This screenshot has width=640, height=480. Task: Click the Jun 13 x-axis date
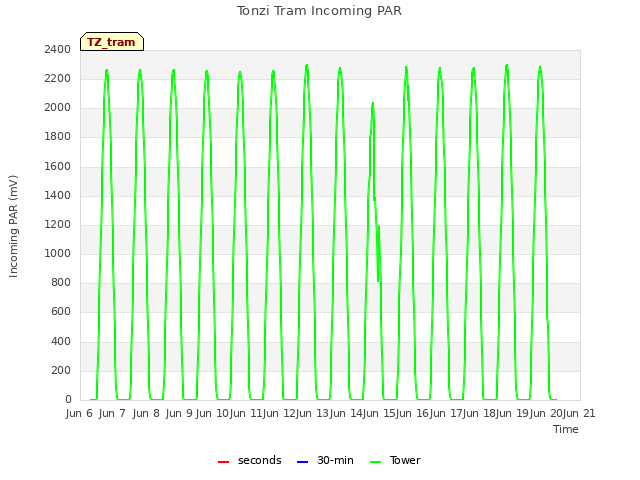pyautogui.click(x=312, y=413)
